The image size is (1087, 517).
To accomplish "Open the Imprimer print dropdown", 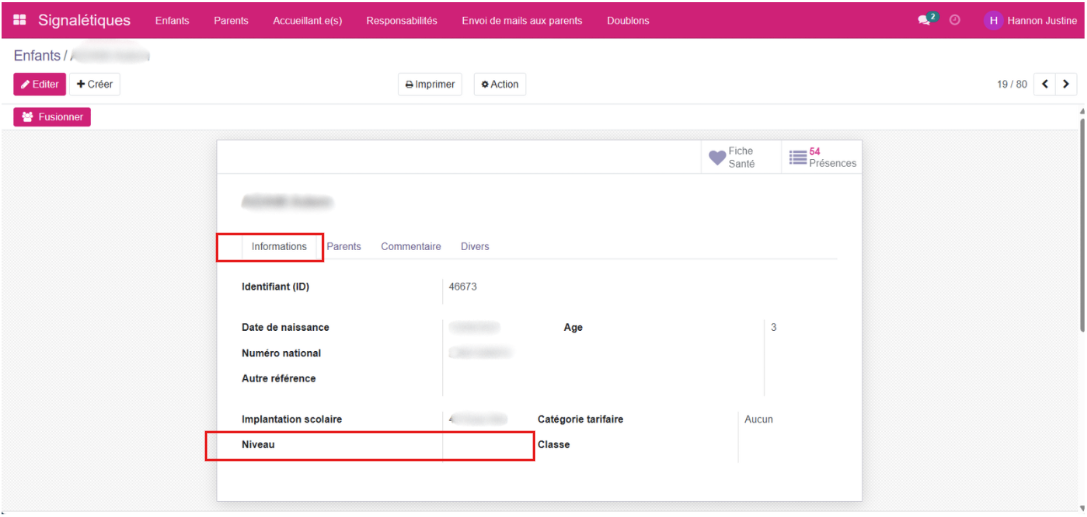I will click(430, 85).
